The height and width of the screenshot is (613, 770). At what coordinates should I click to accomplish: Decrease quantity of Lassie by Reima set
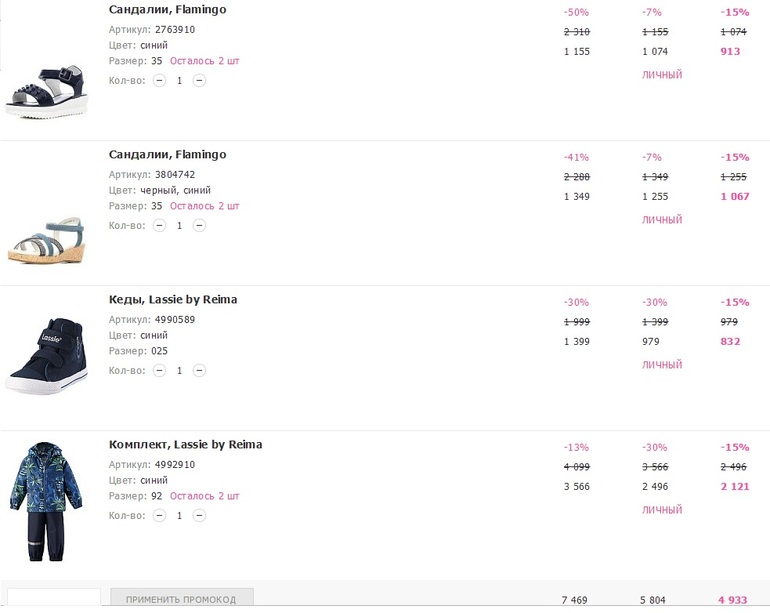tap(160, 515)
